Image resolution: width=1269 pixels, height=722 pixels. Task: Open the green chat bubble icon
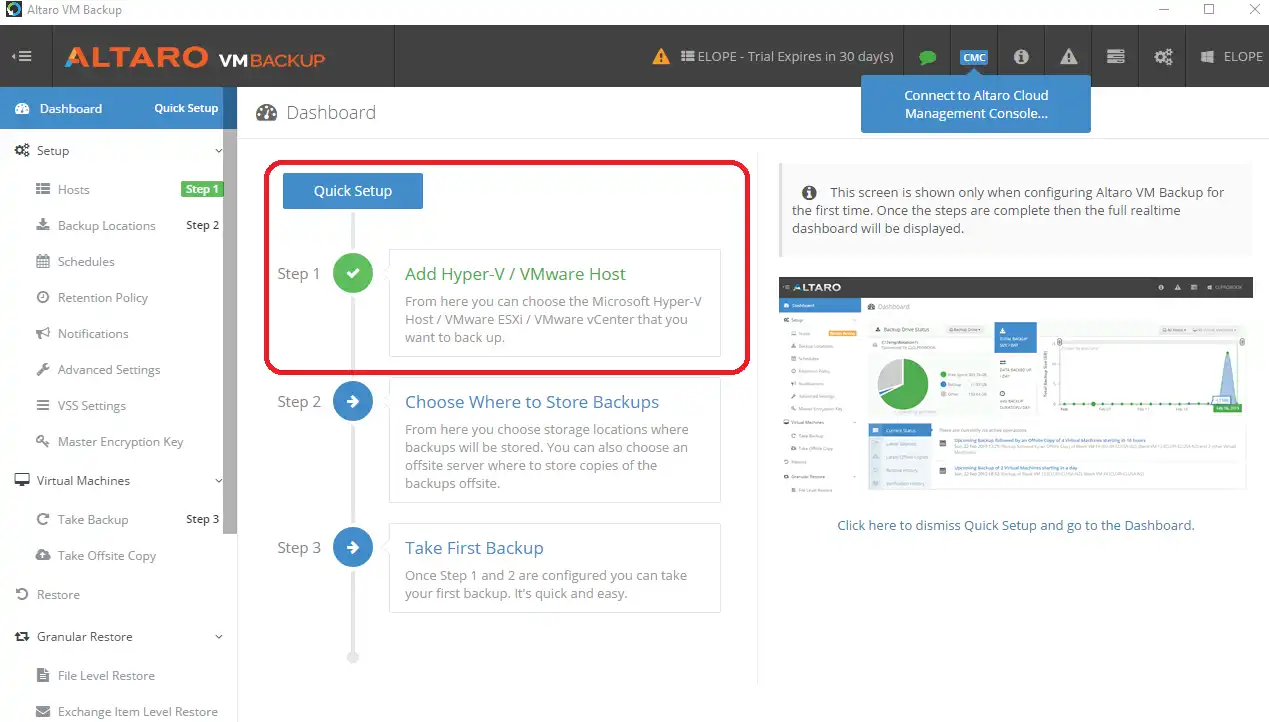[927, 57]
